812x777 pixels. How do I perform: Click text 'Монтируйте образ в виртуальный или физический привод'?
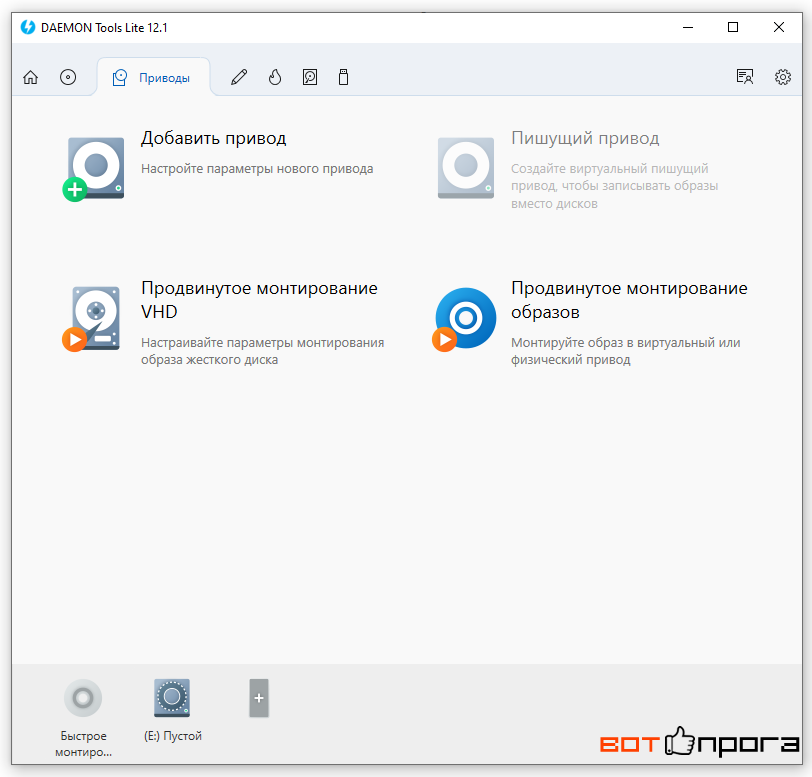[x=626, y=351]
